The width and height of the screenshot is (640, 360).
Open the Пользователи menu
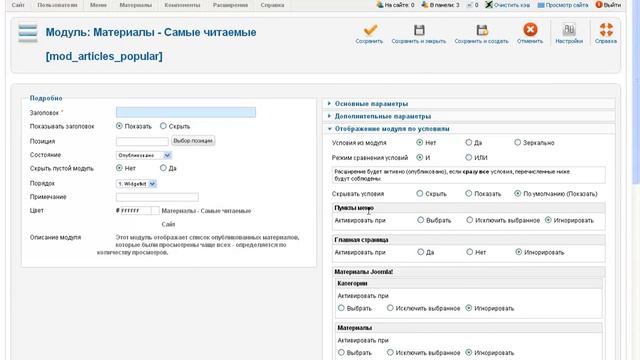click(x=57, y=5)
